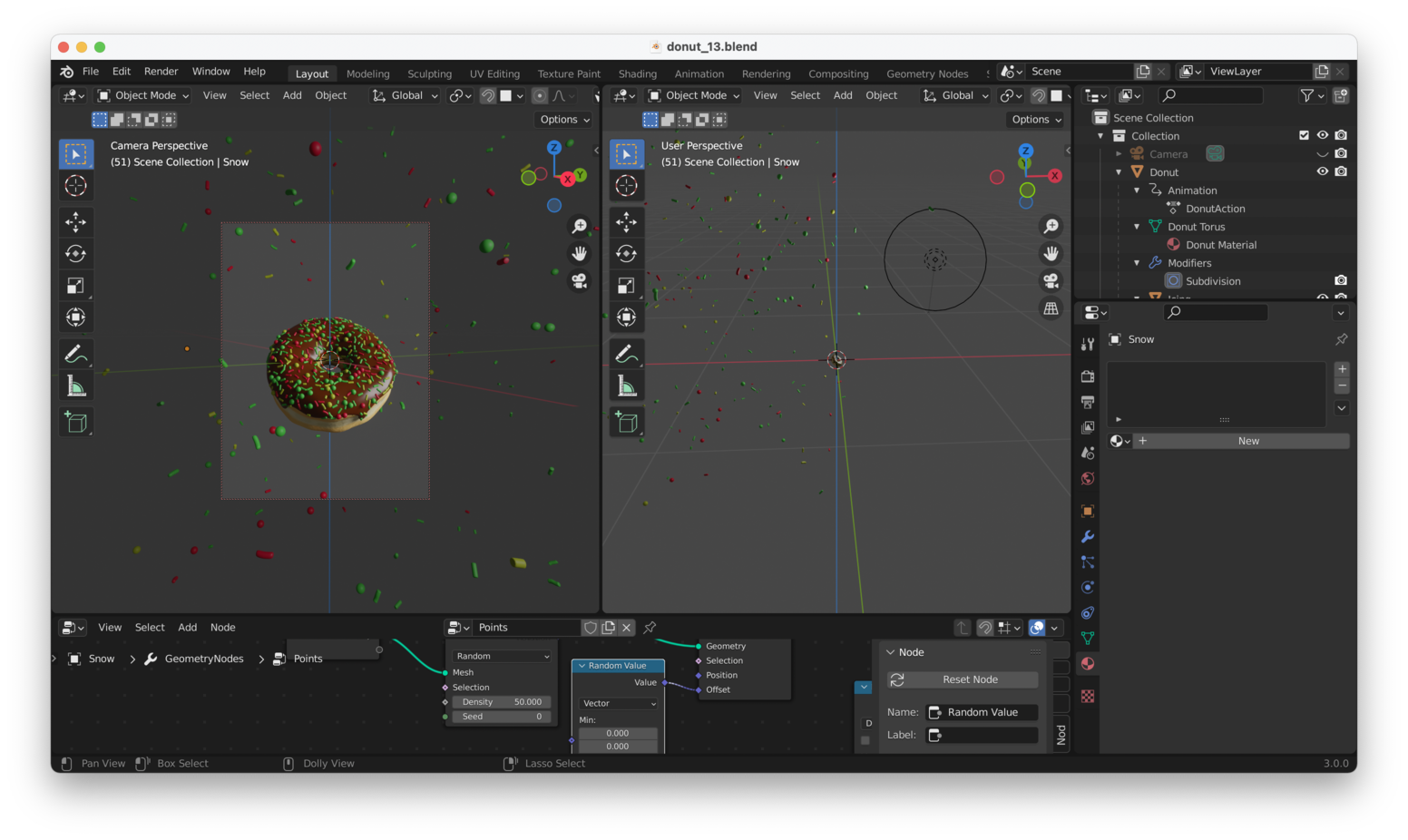This screenshot has width=1408, height=840.
Task: Select the Rotate tool in left viewport
Action: coord(76,254)
